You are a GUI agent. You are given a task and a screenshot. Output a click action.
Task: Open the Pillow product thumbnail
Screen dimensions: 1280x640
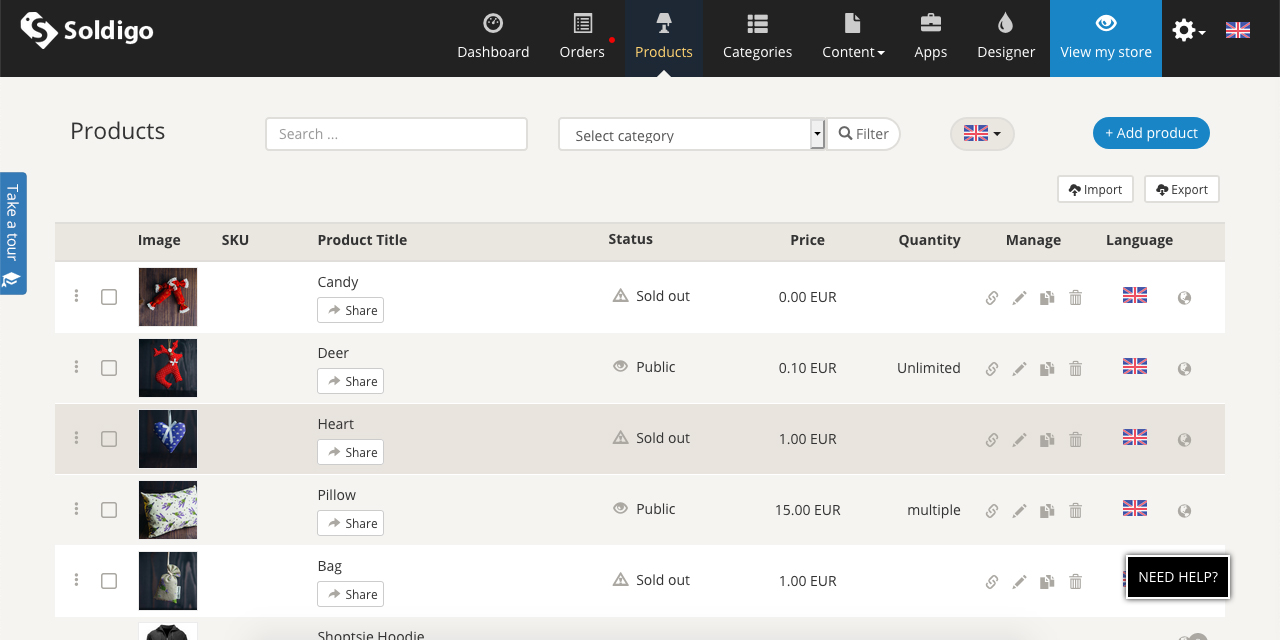point(168,510)
